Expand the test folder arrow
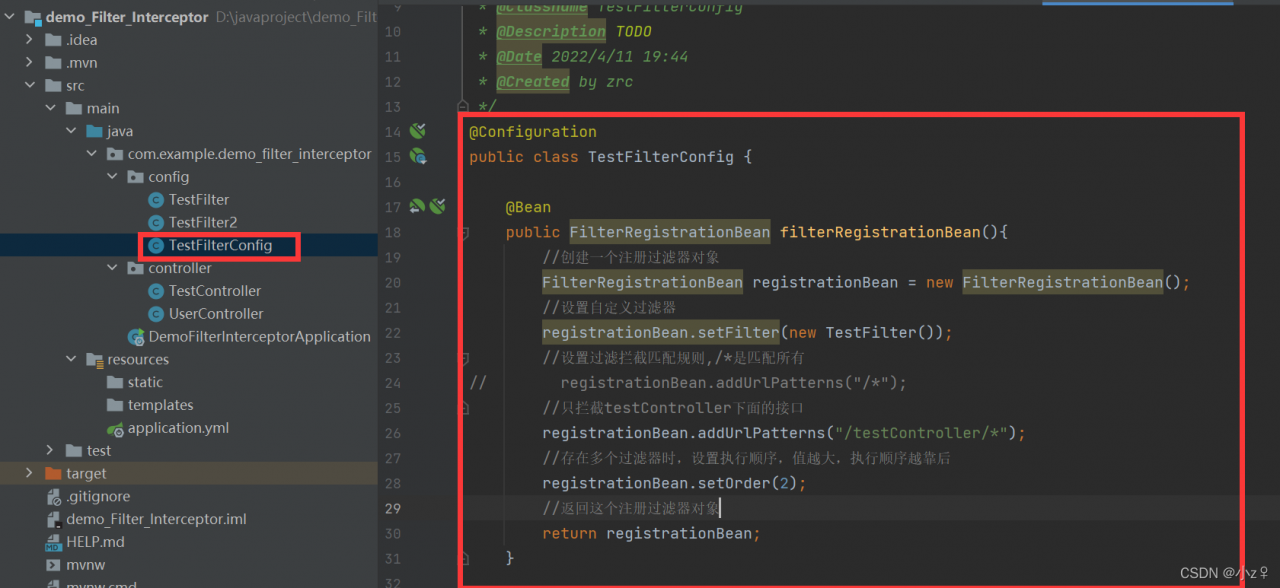1280x588 pixels. click(51, 451)
